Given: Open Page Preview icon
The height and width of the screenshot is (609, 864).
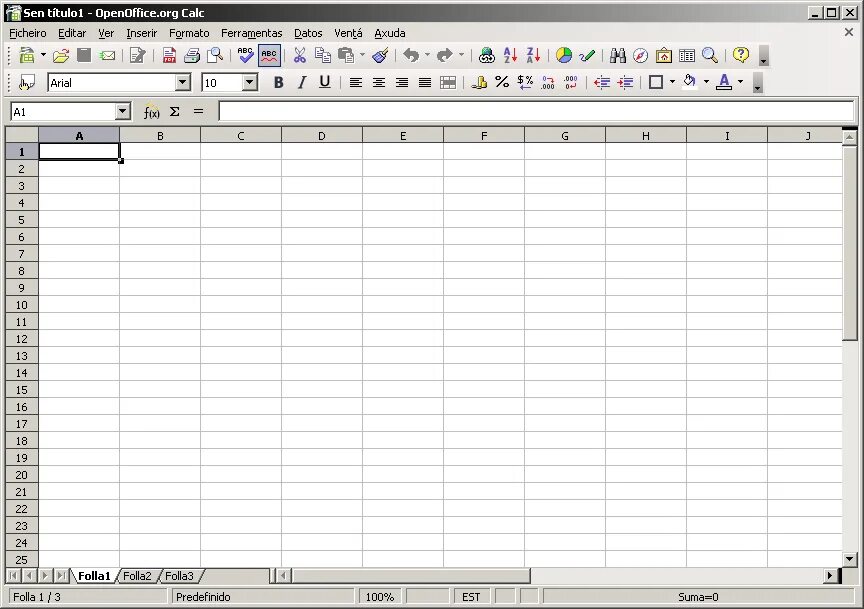Looking at the screenshot, I should coord(215,55).
